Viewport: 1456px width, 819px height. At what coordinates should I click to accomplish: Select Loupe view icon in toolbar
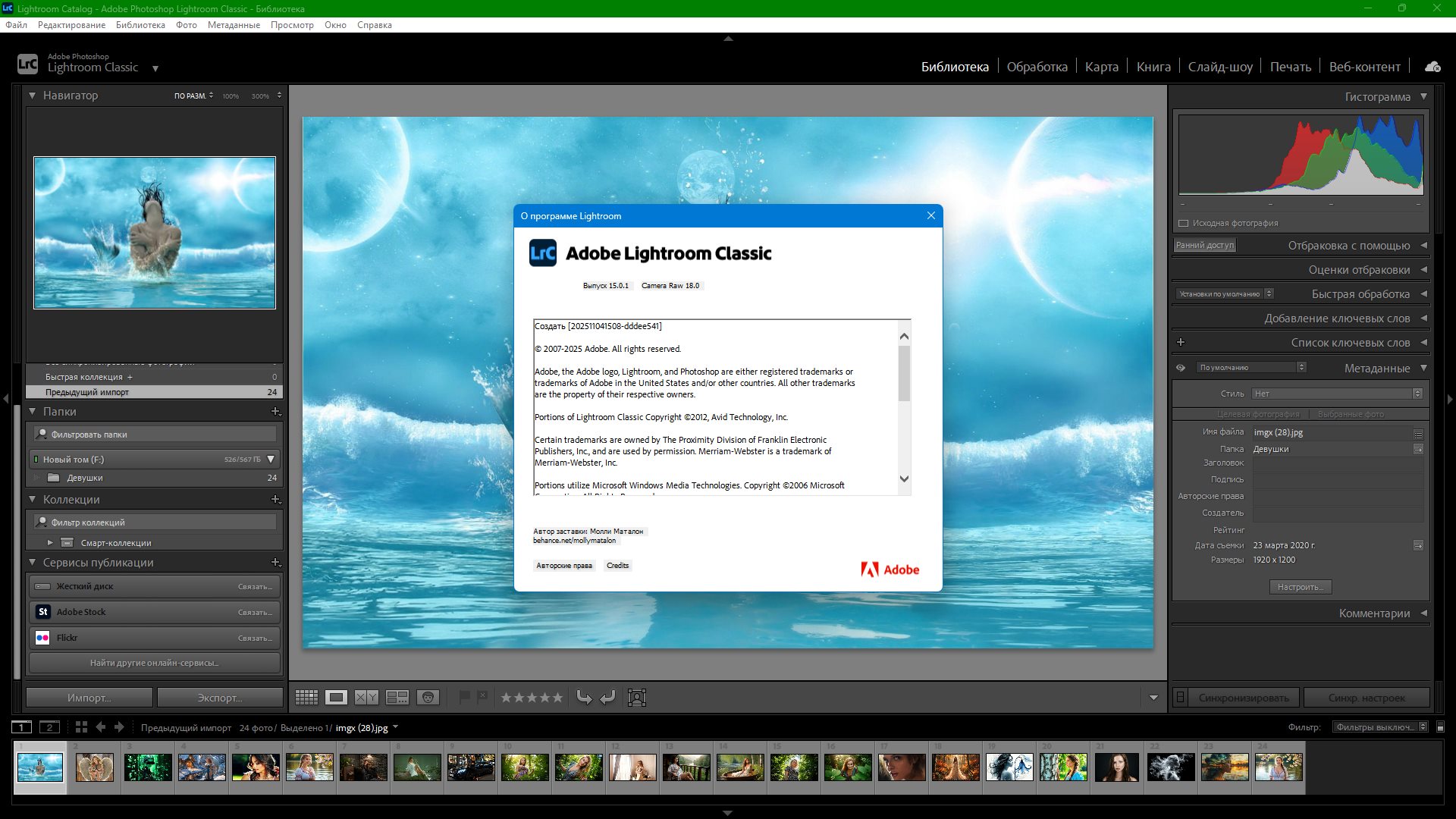click(x=336, y=698)
